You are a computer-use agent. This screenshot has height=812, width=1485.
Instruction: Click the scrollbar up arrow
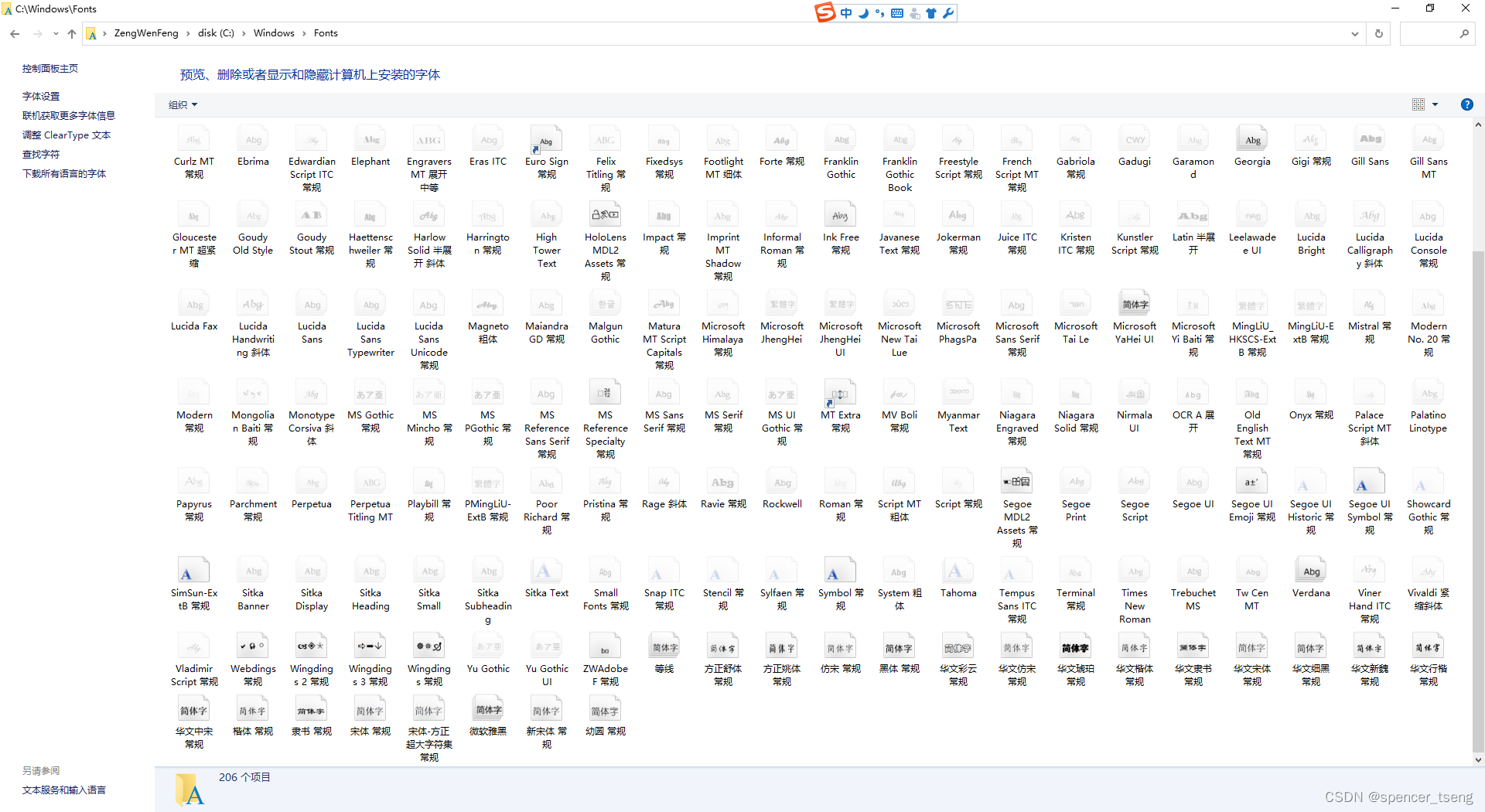click(x=1478, y=124)
